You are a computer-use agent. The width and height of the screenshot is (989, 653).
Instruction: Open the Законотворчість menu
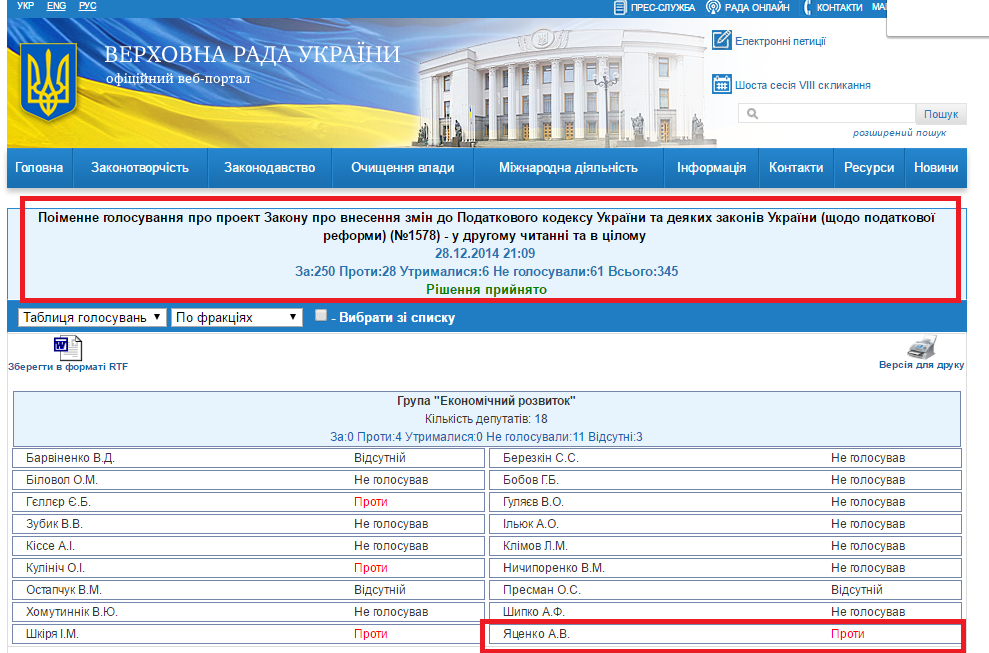pyautogui.click(x=140, y=168)
